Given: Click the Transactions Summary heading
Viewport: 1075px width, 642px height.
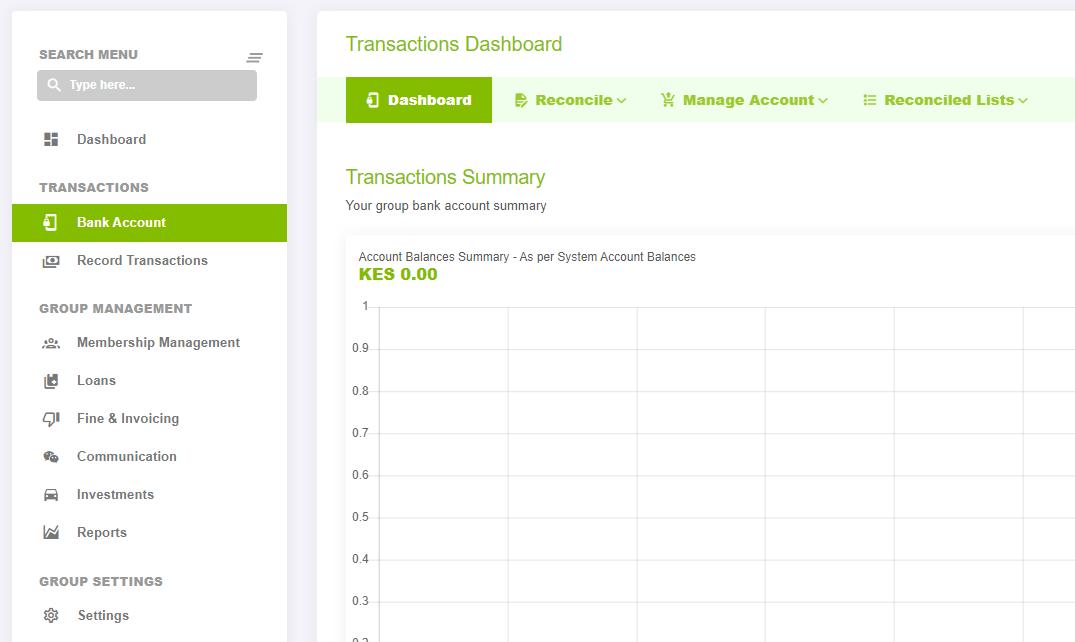Looking at the screenshot, I should coord(445,177).
